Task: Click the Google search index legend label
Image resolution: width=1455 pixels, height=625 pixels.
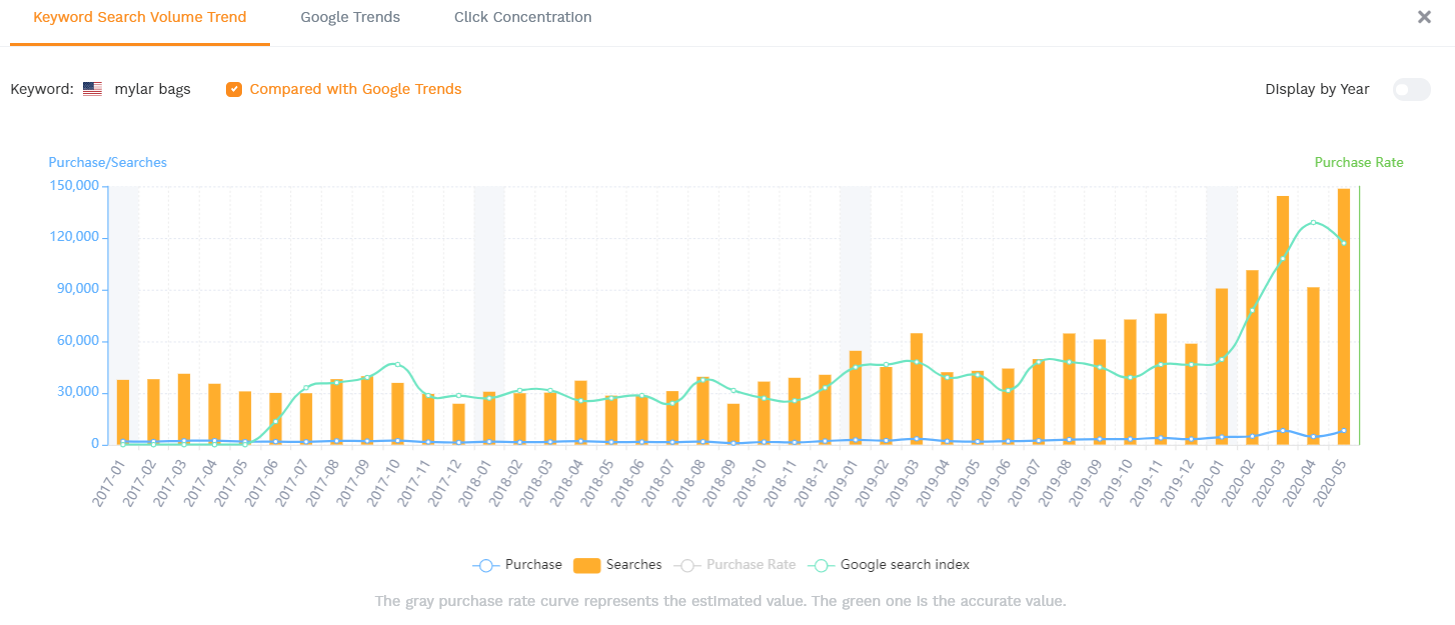Action: (x=905, y=565)
